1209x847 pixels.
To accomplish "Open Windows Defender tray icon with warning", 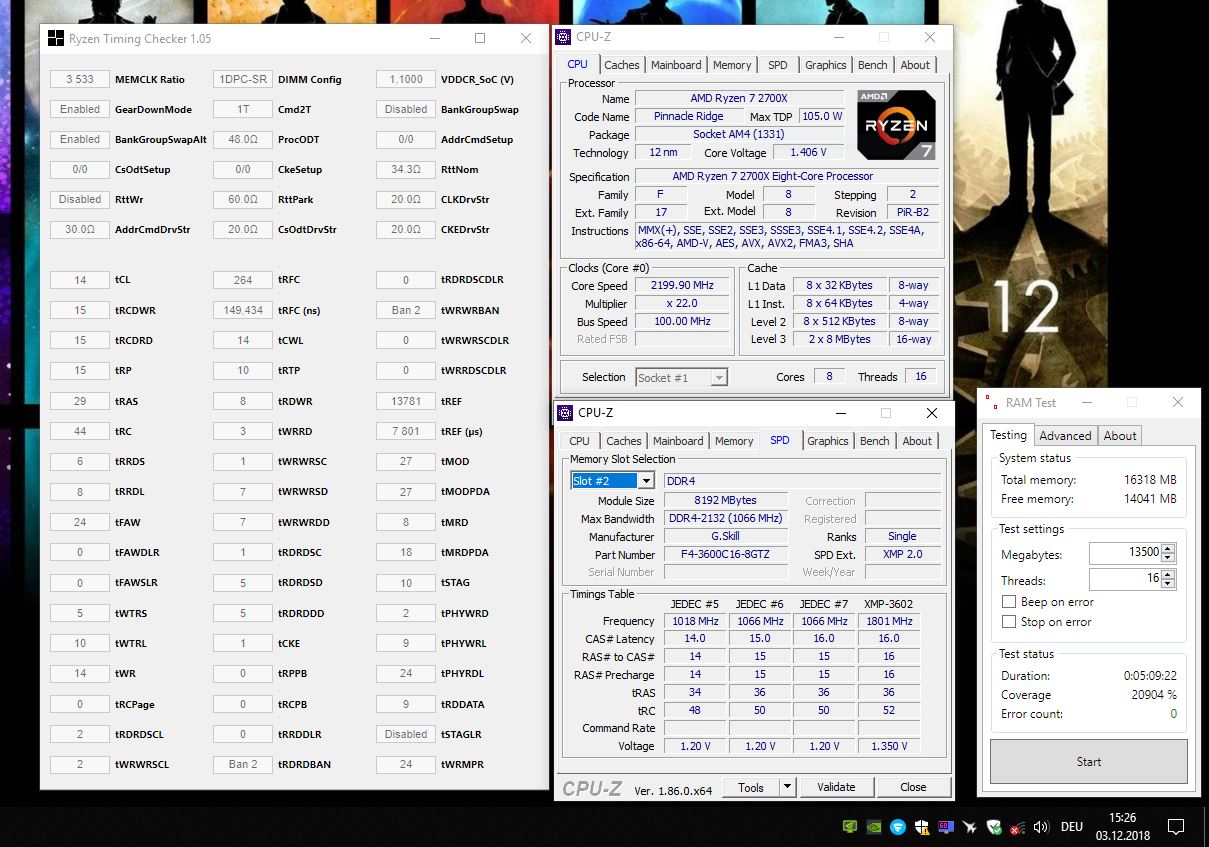I will pos(922,827).
